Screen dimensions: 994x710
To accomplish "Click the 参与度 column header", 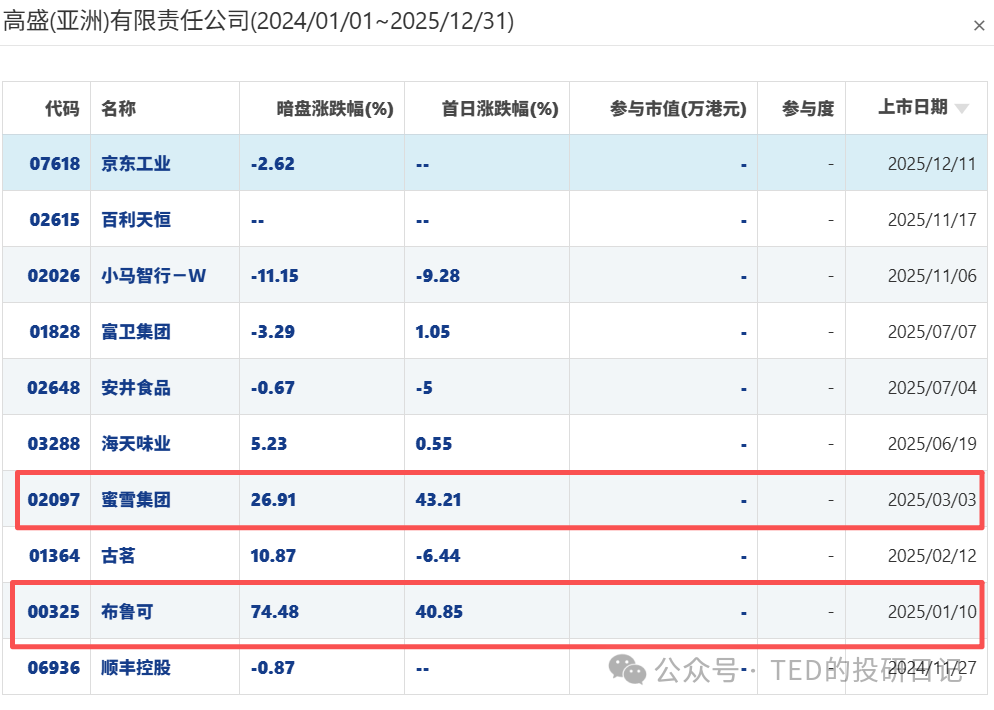I will tap(807, 109).
